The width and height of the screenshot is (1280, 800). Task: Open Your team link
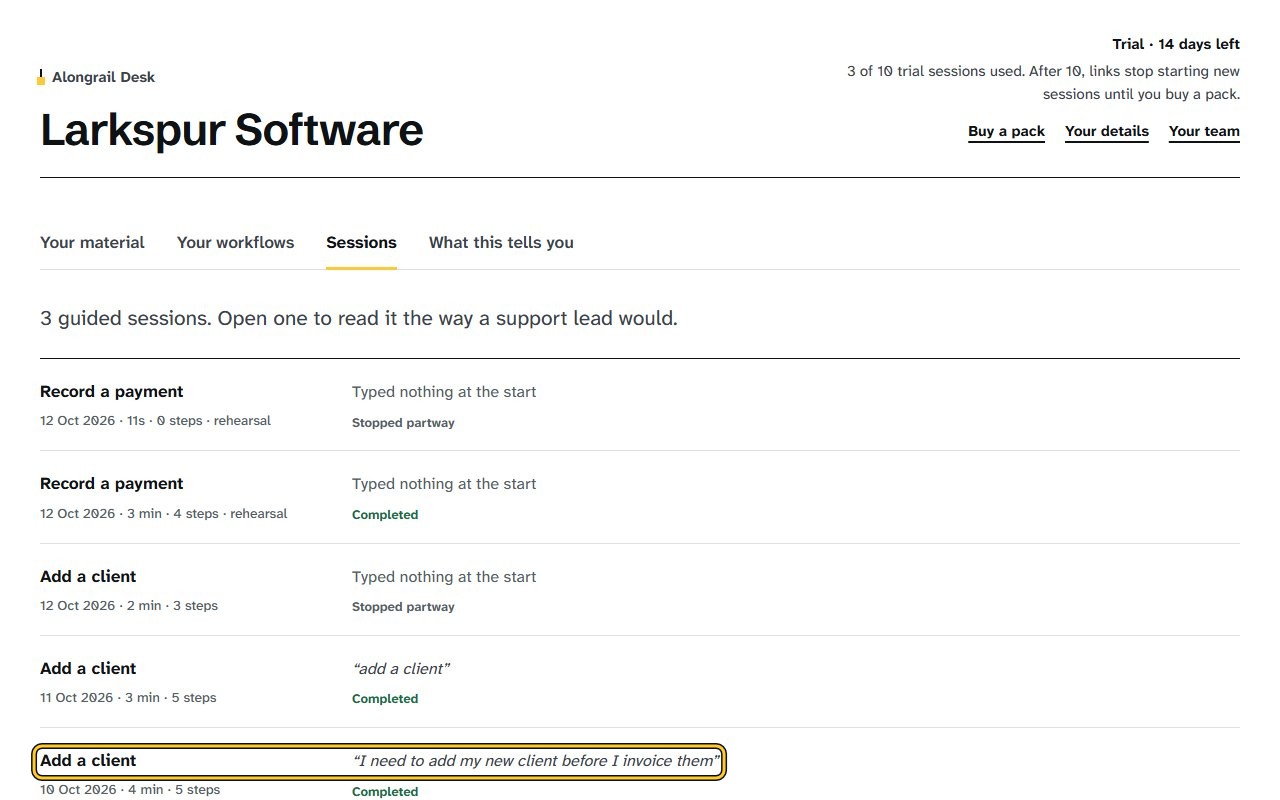[x=1204, y=131]
